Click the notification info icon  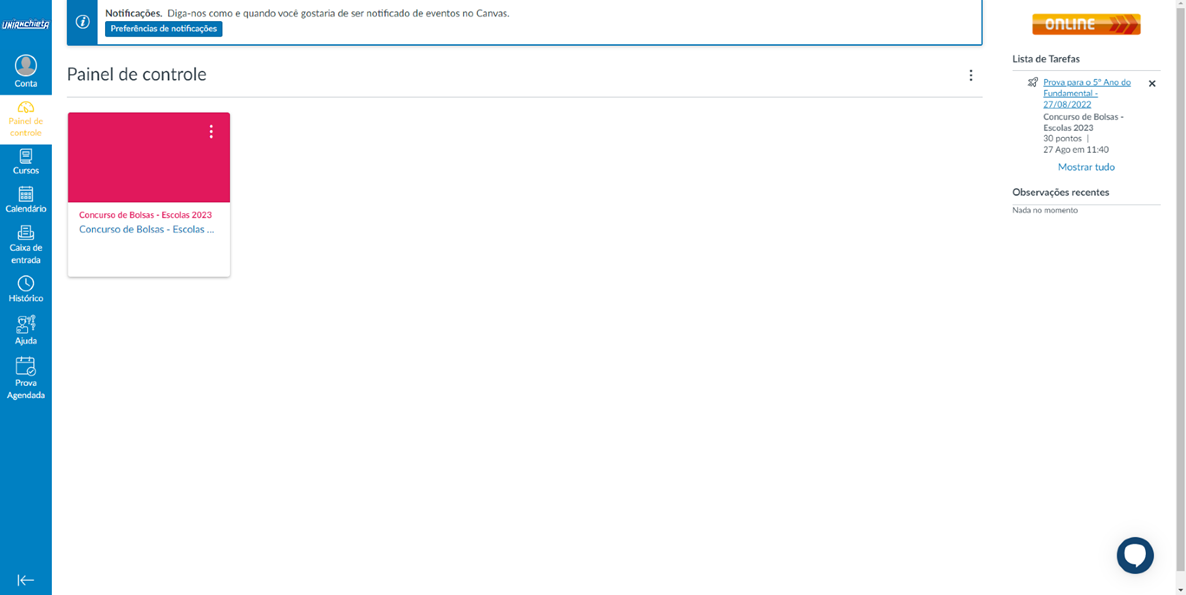[83, 21]
